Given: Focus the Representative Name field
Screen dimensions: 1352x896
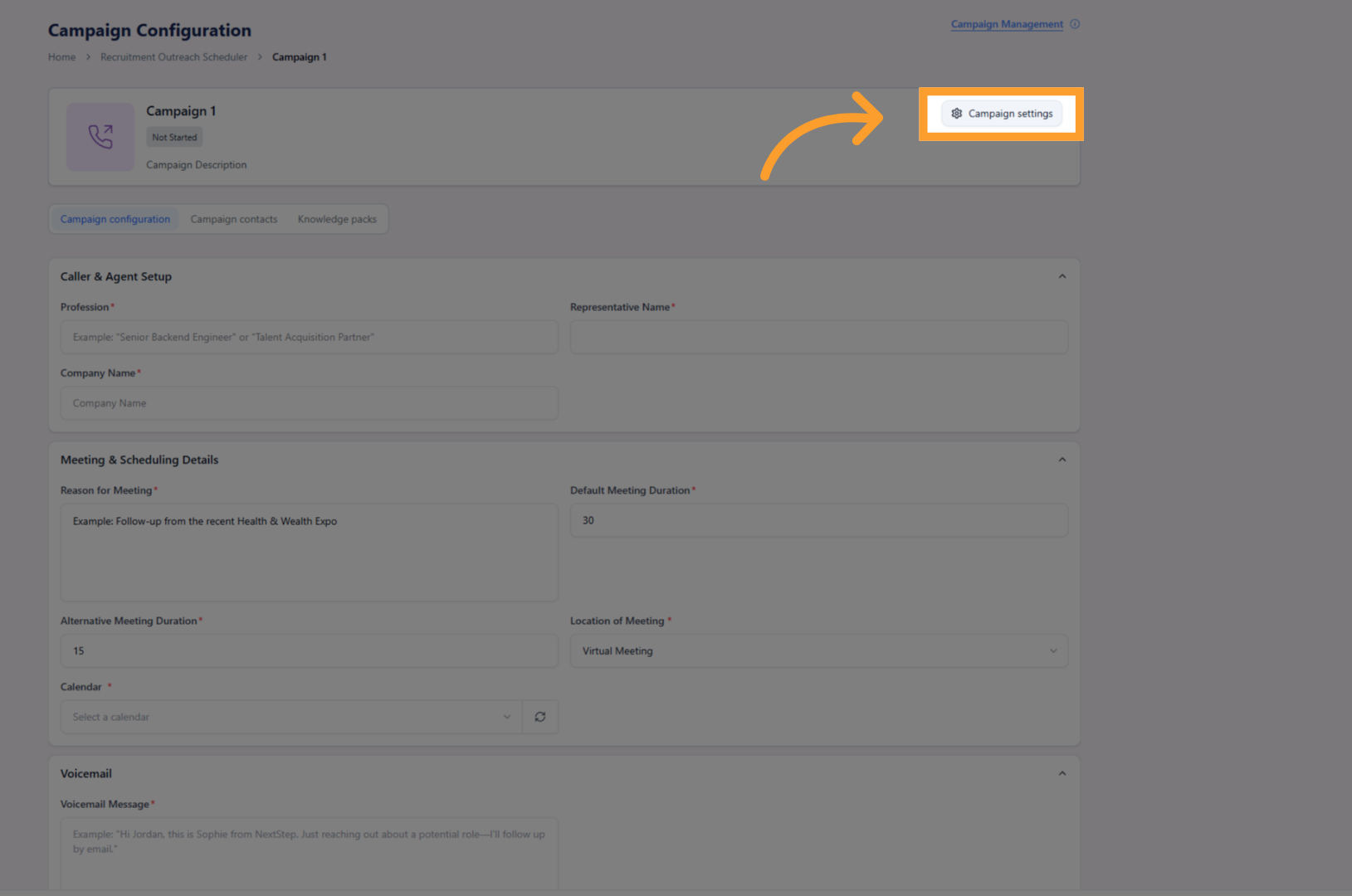Looking at the screenshot, I should click(819, 338).
